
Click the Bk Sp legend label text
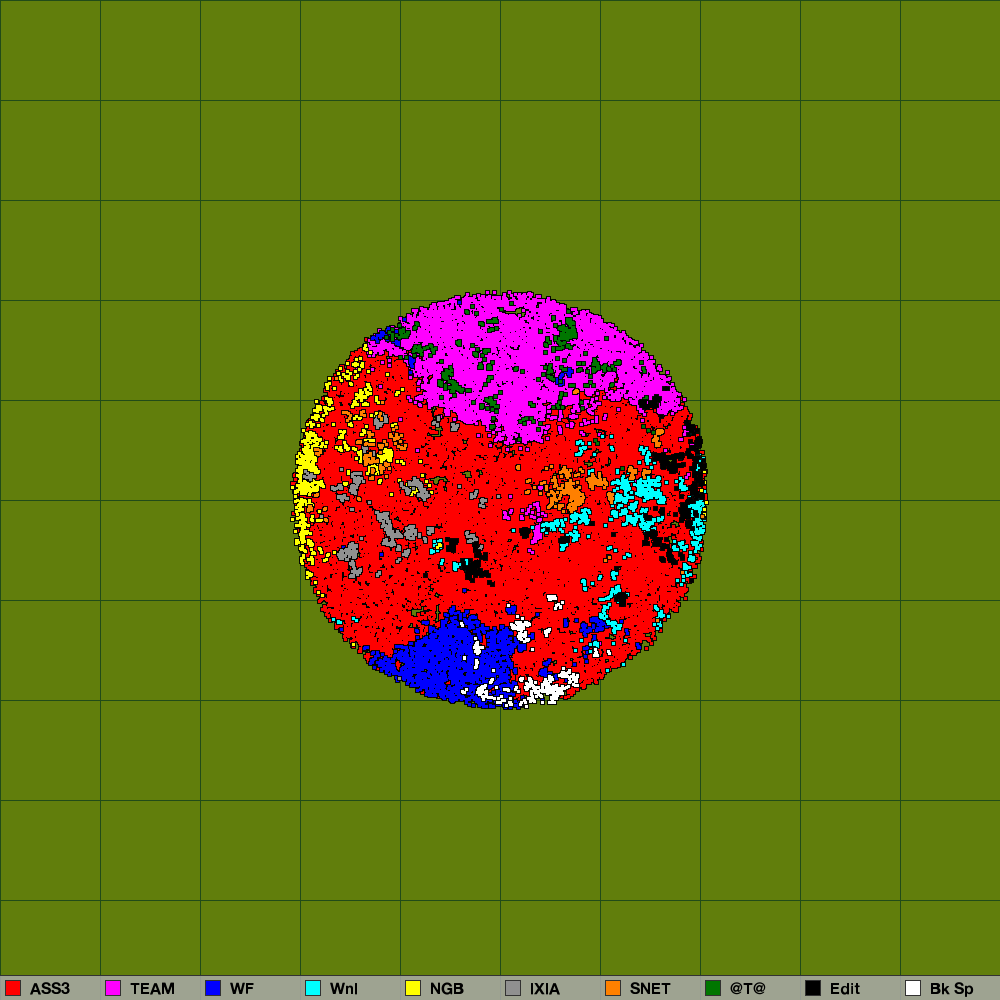(x=951, y=989)
